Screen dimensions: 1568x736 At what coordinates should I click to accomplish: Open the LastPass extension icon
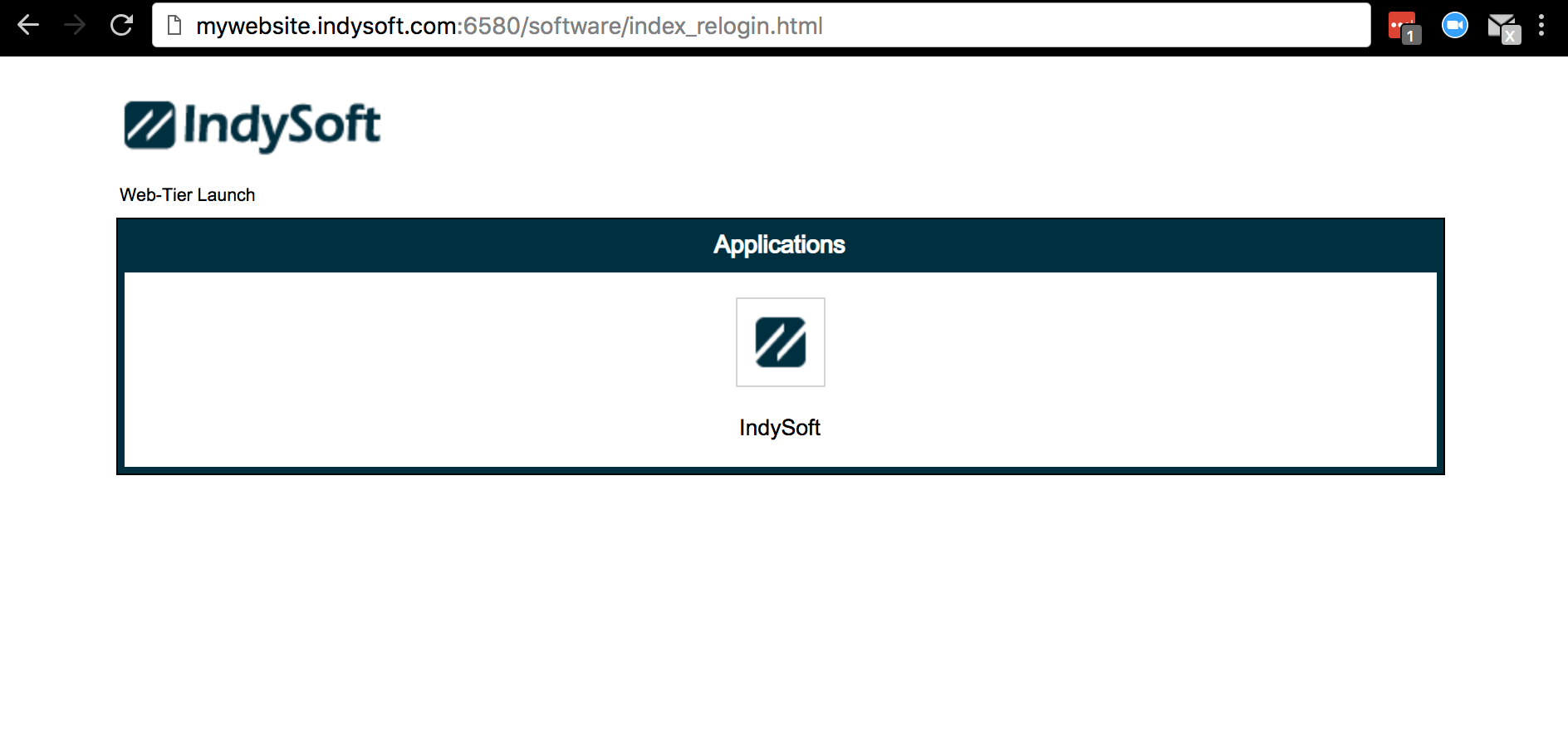pos(1403,26)
